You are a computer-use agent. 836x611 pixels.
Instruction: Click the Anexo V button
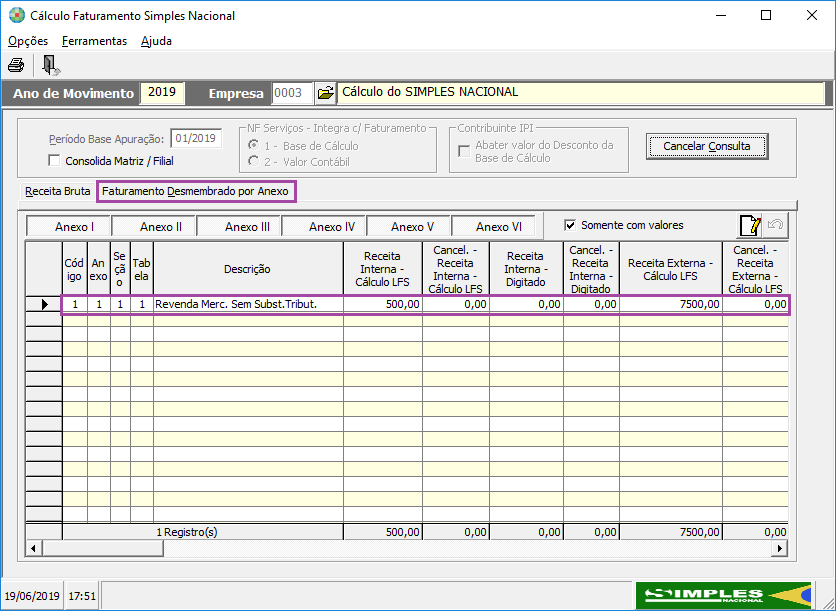tap(409, 227)
